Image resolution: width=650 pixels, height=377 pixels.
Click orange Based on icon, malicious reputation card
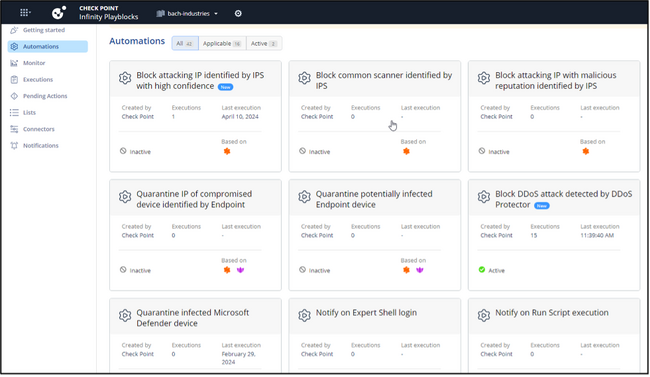[x=586, y=151]
